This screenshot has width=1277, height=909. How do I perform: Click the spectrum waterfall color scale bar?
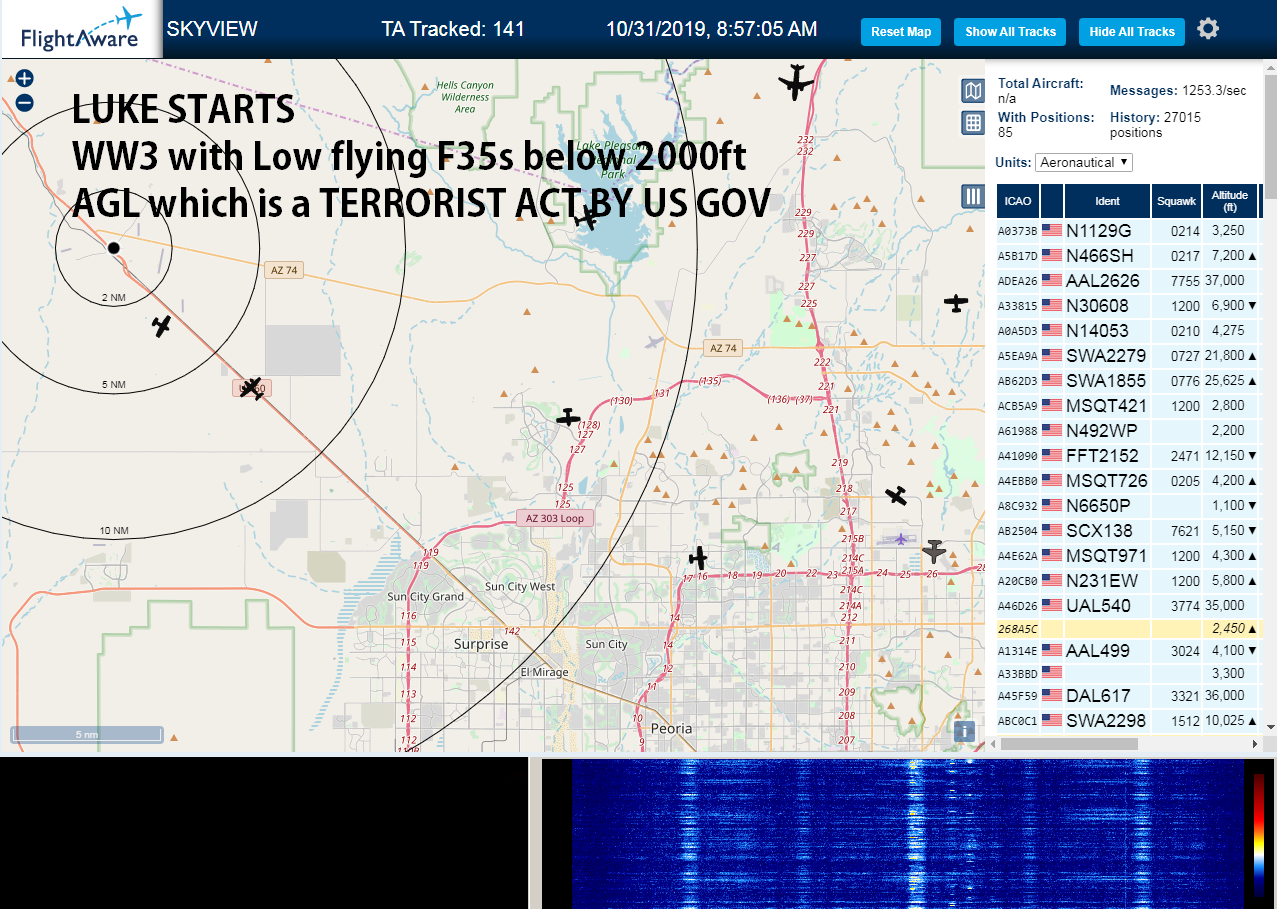[x=1259, y=834]
